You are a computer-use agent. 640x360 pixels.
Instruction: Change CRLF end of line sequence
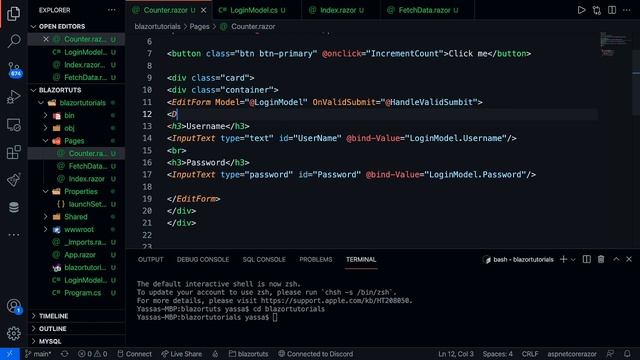pos(530,354)
